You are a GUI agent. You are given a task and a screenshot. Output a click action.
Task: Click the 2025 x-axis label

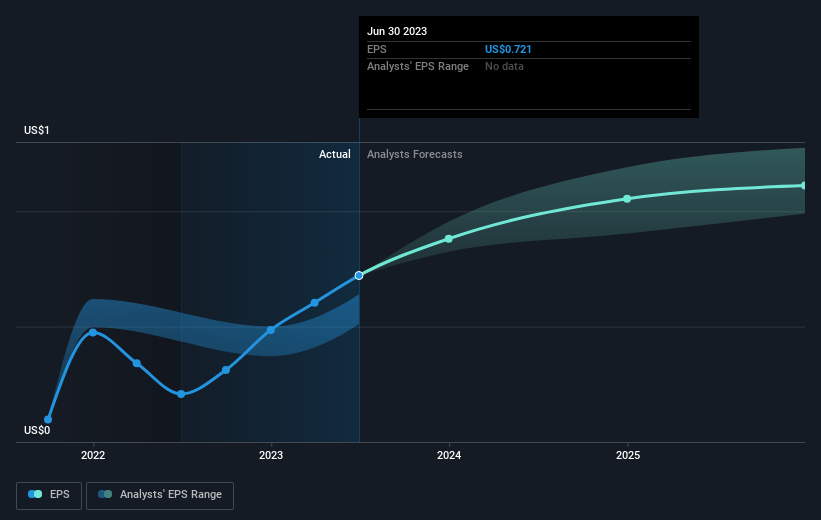(628, 455)
